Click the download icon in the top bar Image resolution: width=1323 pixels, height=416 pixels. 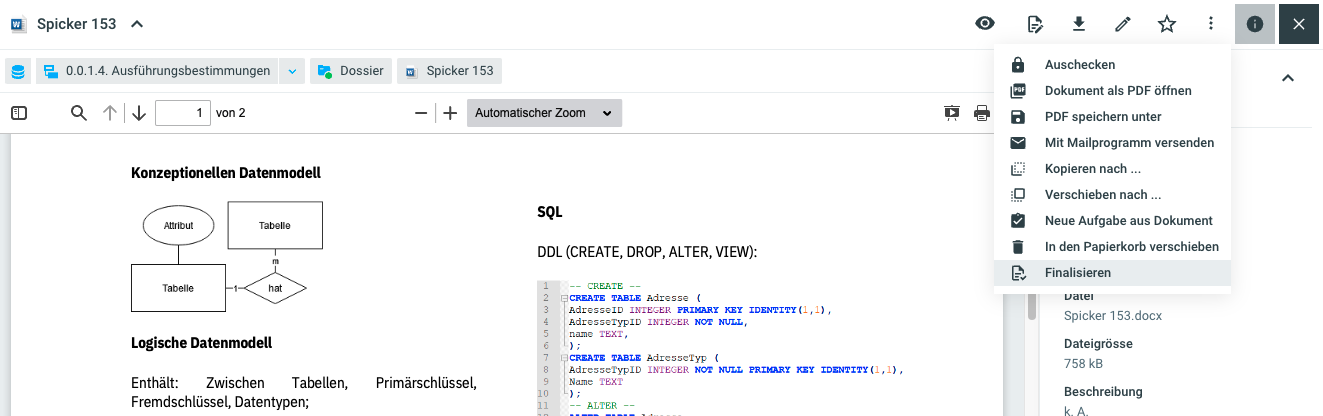pyautogui.click(x=1079, y=24)
